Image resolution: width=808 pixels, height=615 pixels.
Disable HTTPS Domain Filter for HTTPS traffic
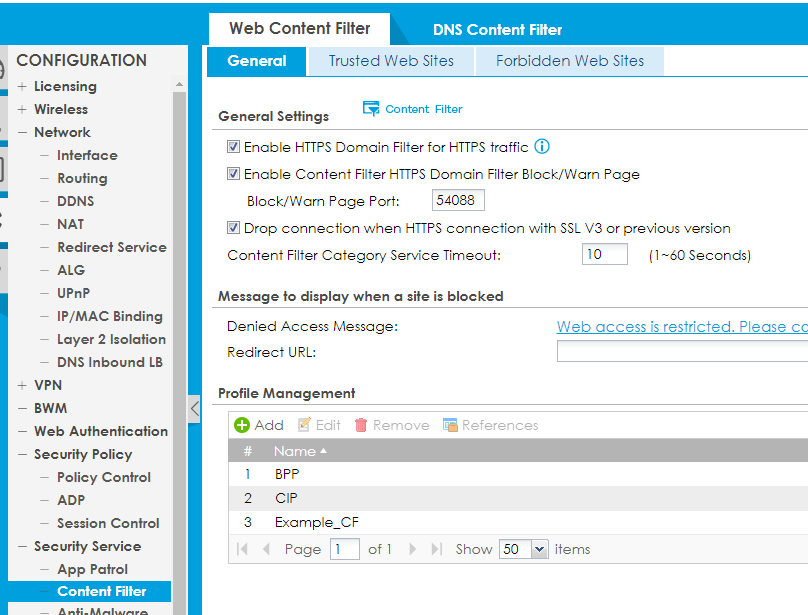pyautogui.click(x=233, y=146)
